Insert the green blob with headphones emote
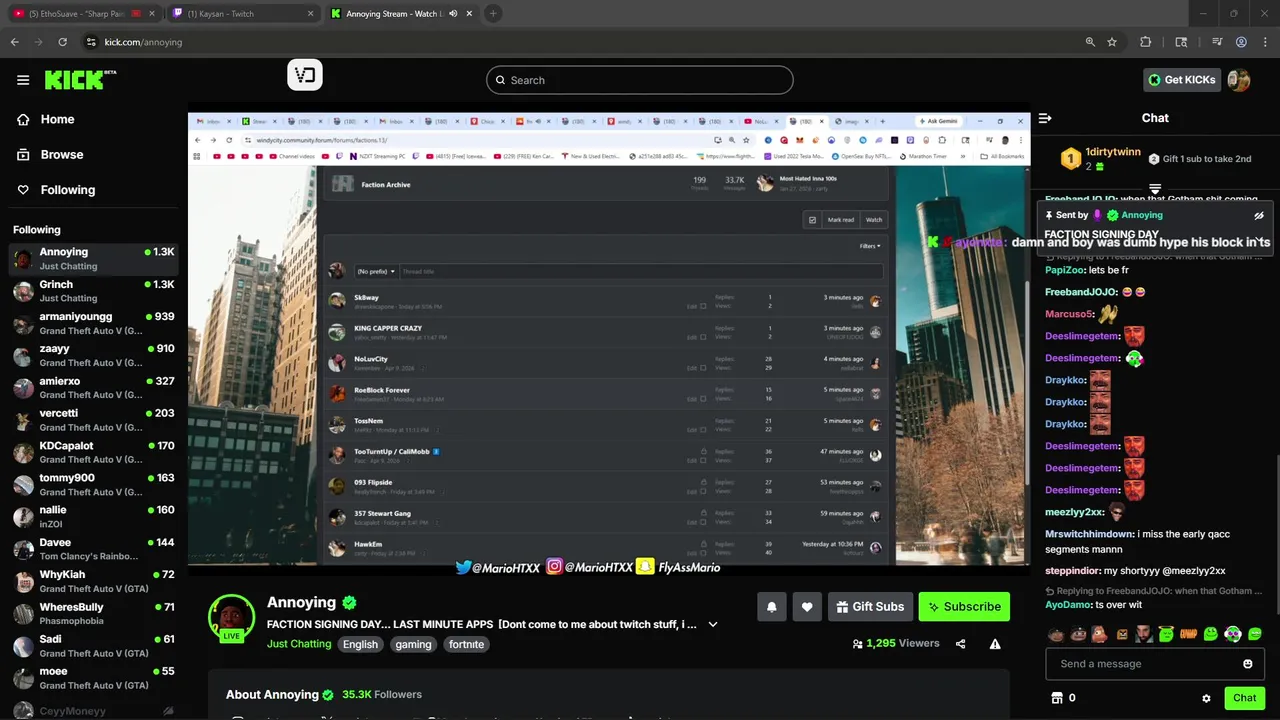 1233,634
